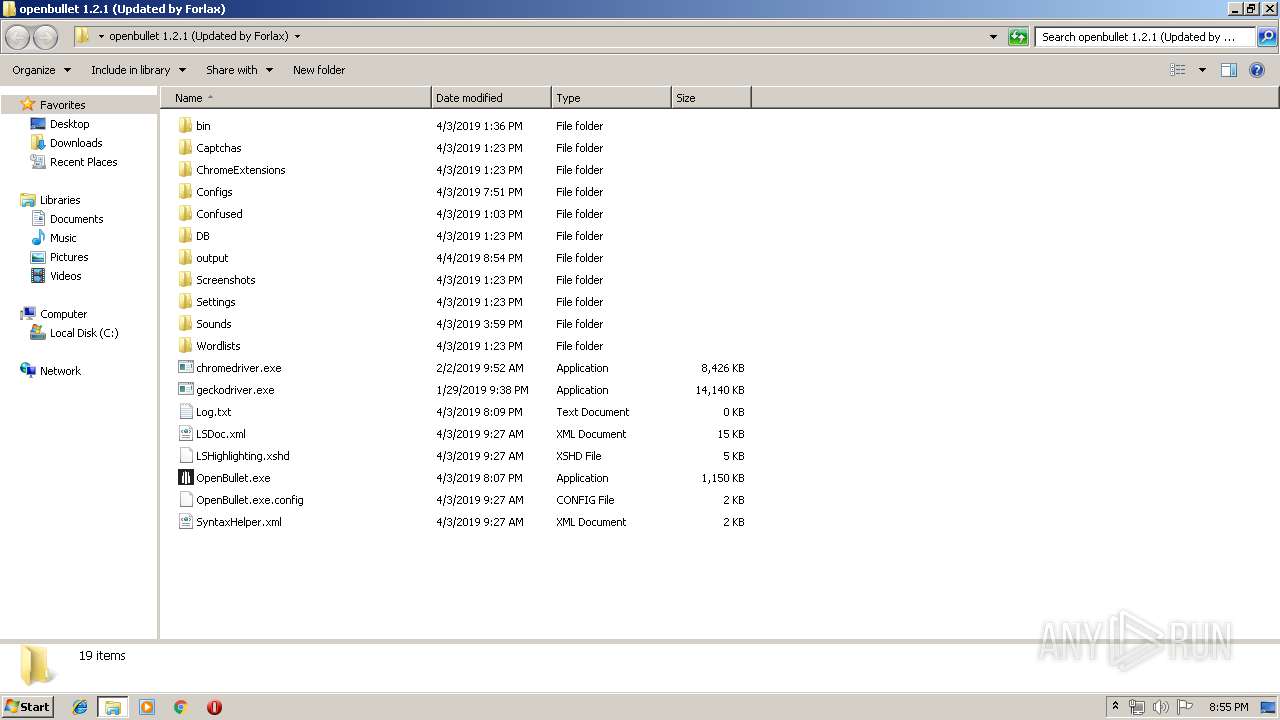Sort by the Name column header
The width and height of the screenshot is (1280, 720).
click(296, 98)
